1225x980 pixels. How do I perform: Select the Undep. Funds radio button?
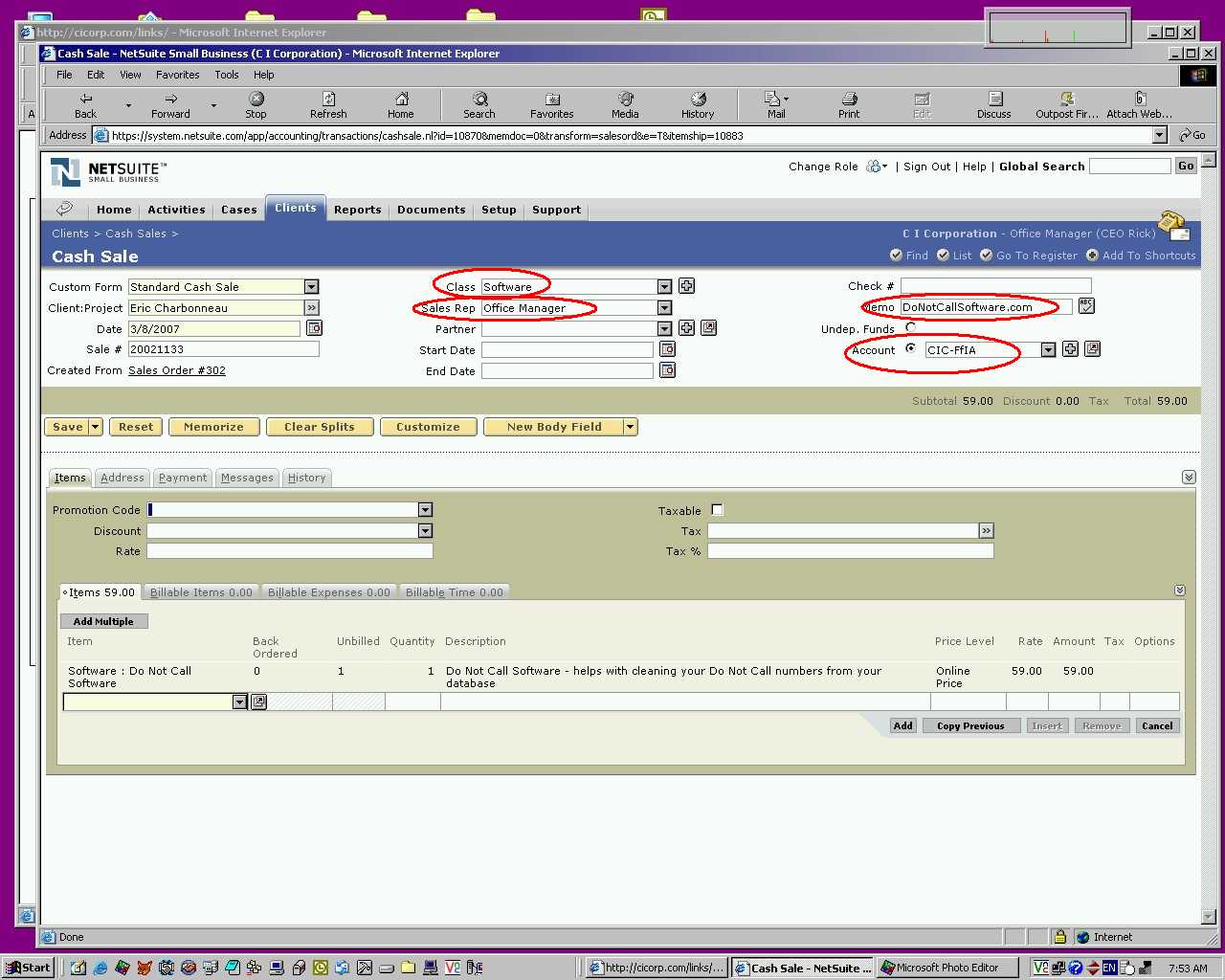click(910, 327)
